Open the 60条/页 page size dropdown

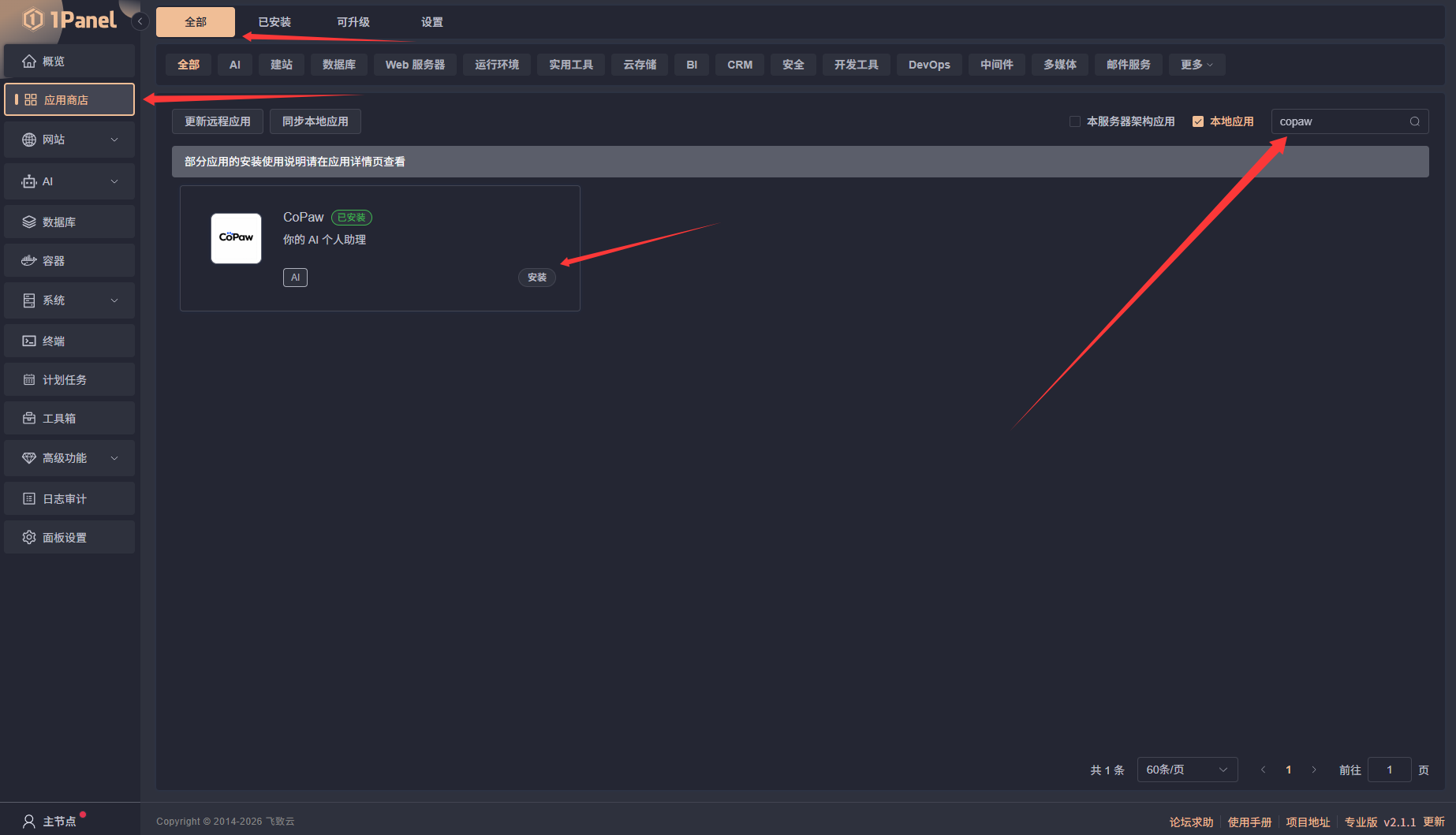point(1186,770)
